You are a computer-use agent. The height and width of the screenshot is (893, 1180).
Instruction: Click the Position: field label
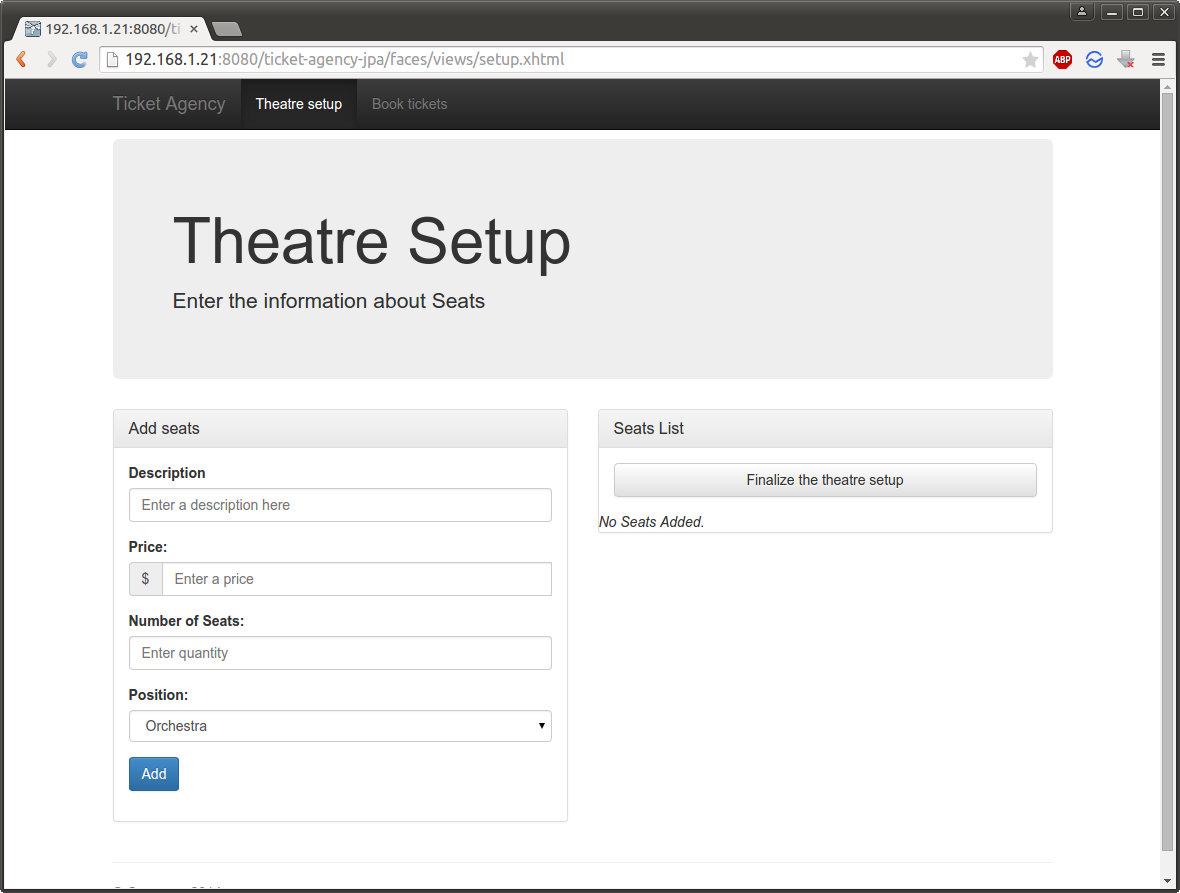pyautogui.click(x=158, y=695)
